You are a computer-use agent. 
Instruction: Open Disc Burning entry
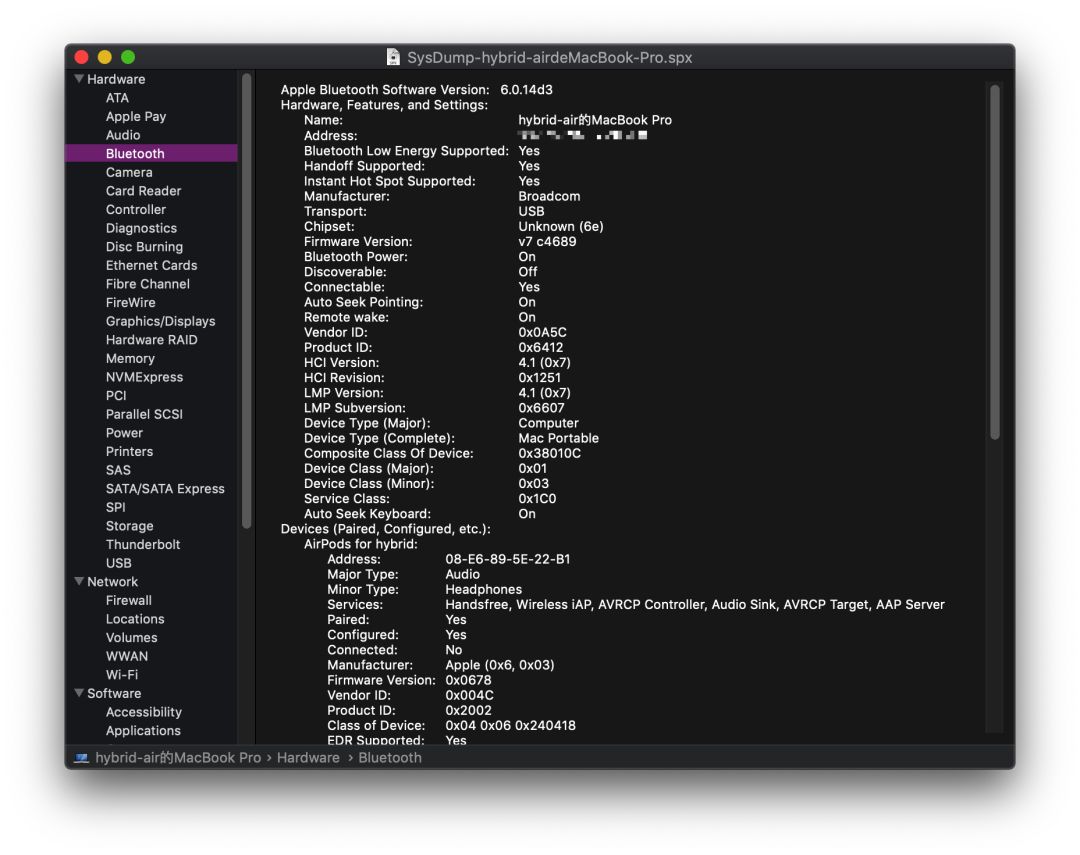coord(144,247)
